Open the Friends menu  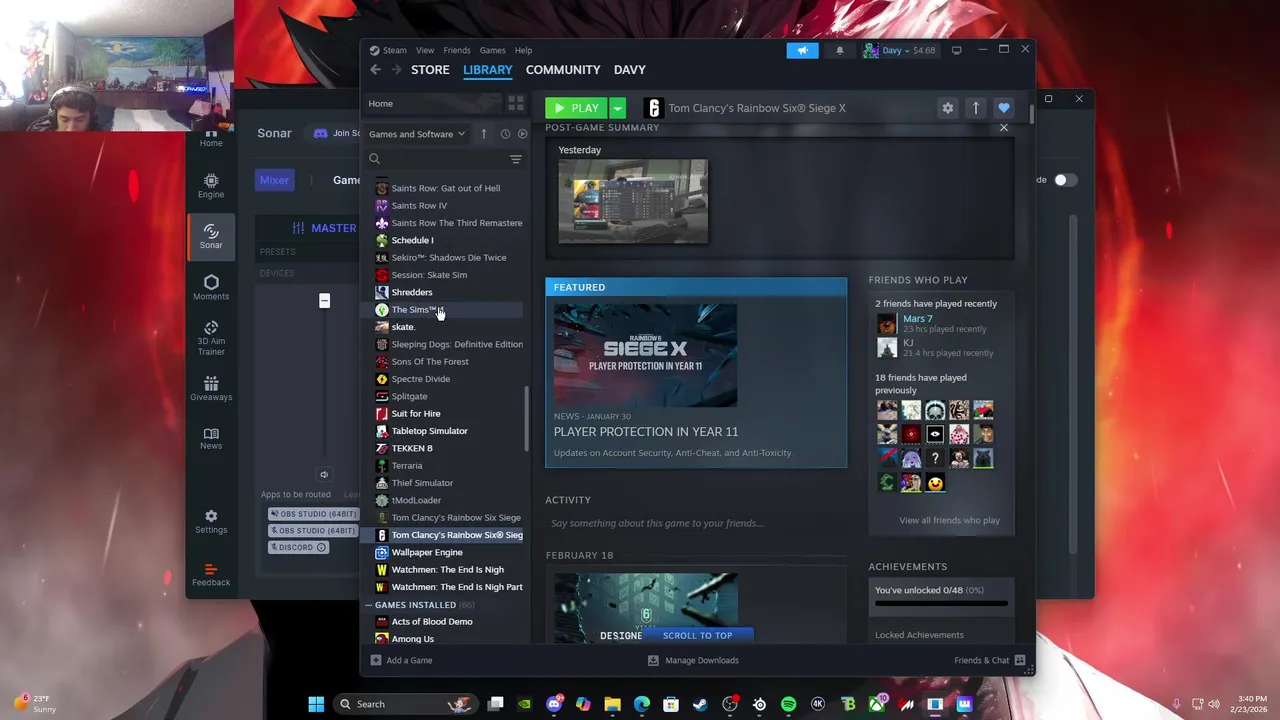point(457,50)
